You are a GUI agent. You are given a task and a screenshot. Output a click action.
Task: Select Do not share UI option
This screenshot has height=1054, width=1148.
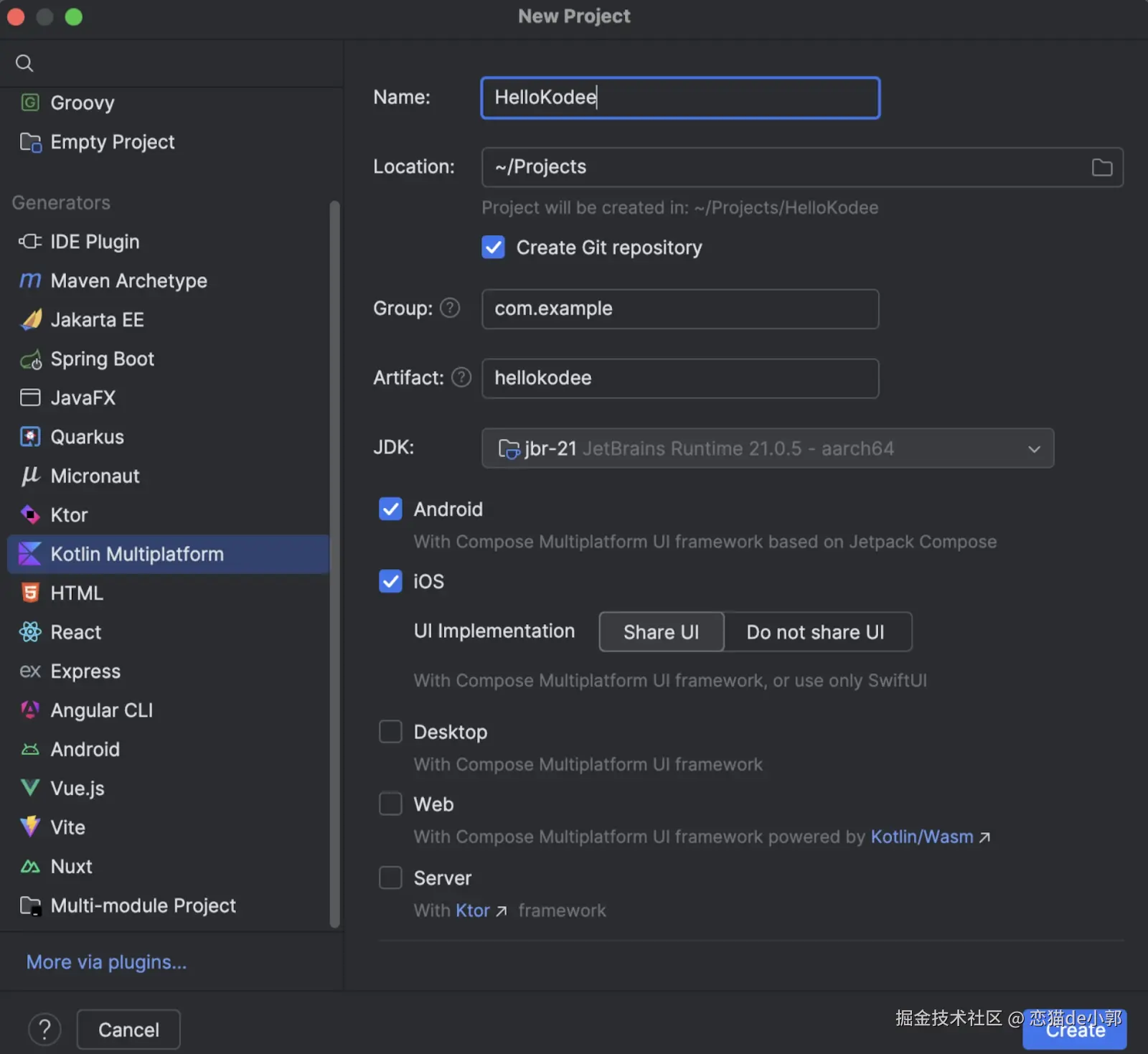click(x=816, y=632)
